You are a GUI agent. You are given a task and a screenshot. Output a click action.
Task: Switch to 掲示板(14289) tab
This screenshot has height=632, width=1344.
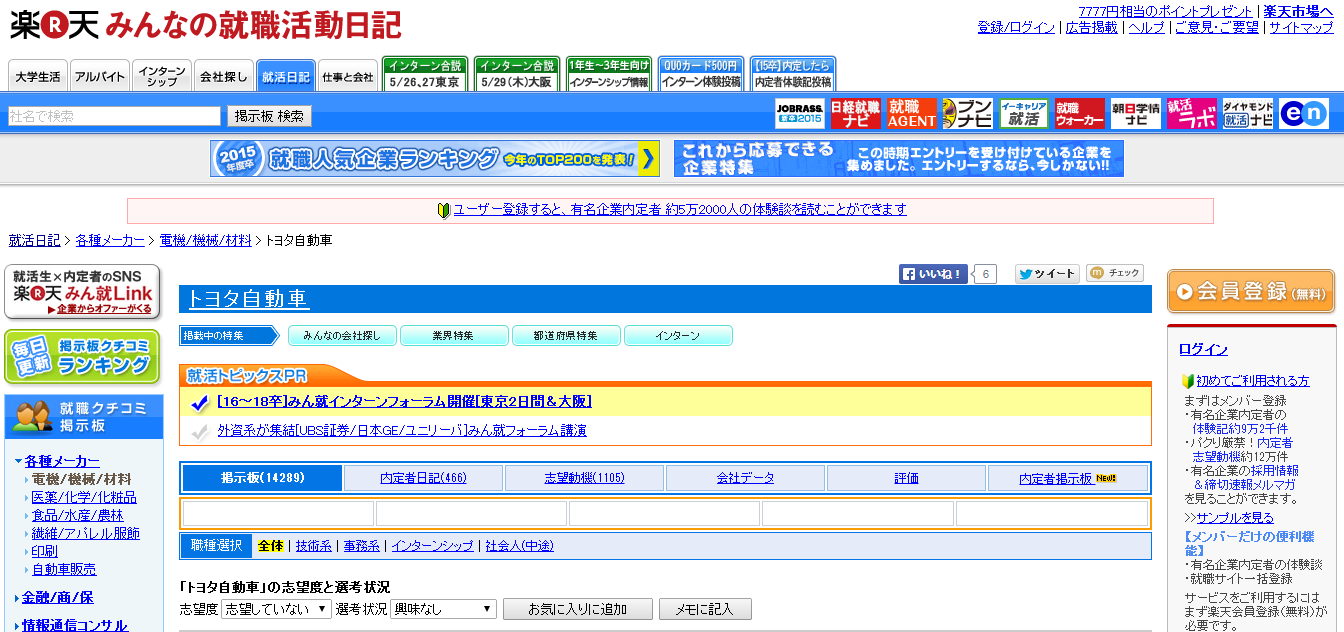tap(263, 478)
